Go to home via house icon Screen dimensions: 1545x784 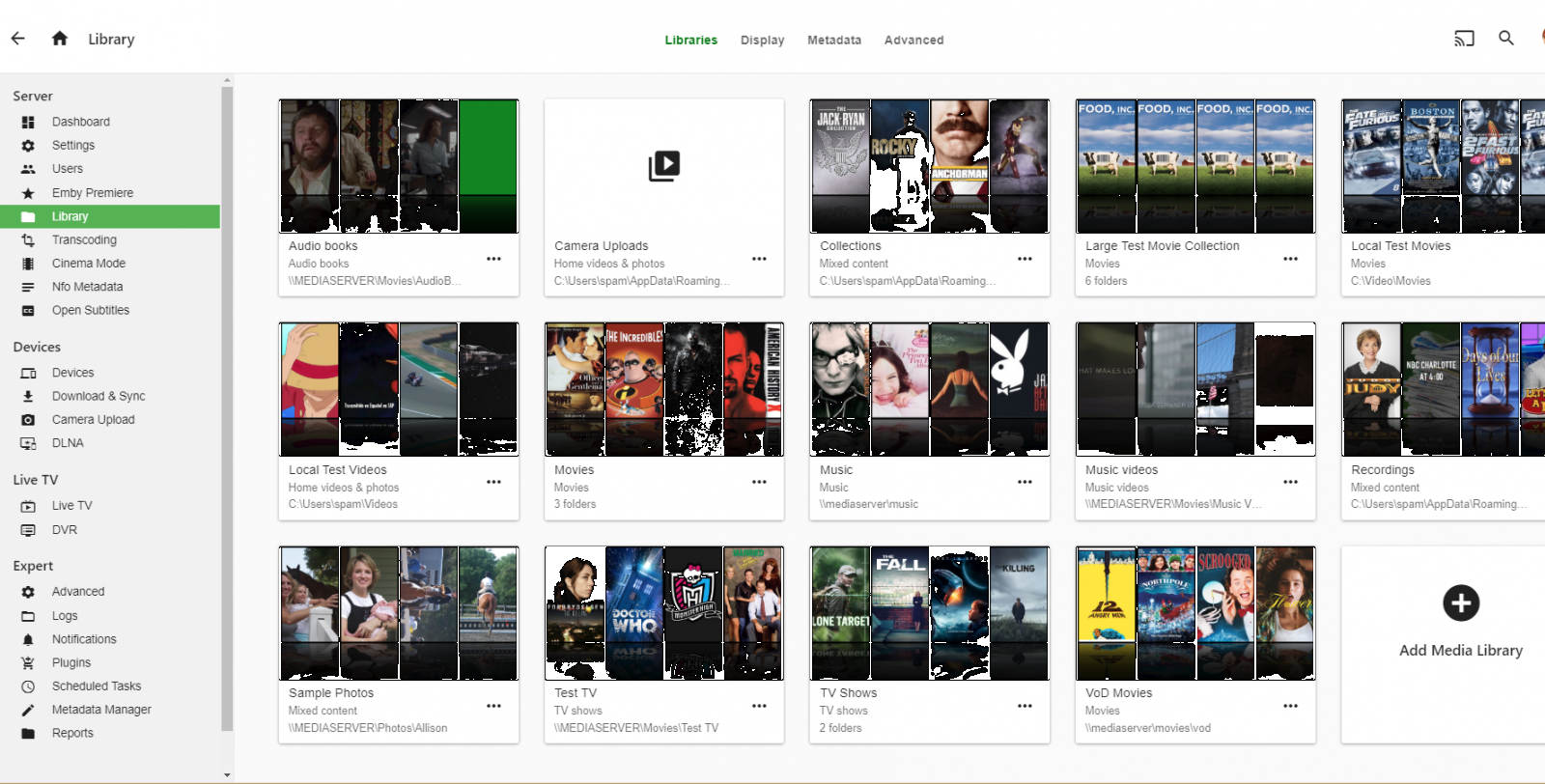click(60, 39)
